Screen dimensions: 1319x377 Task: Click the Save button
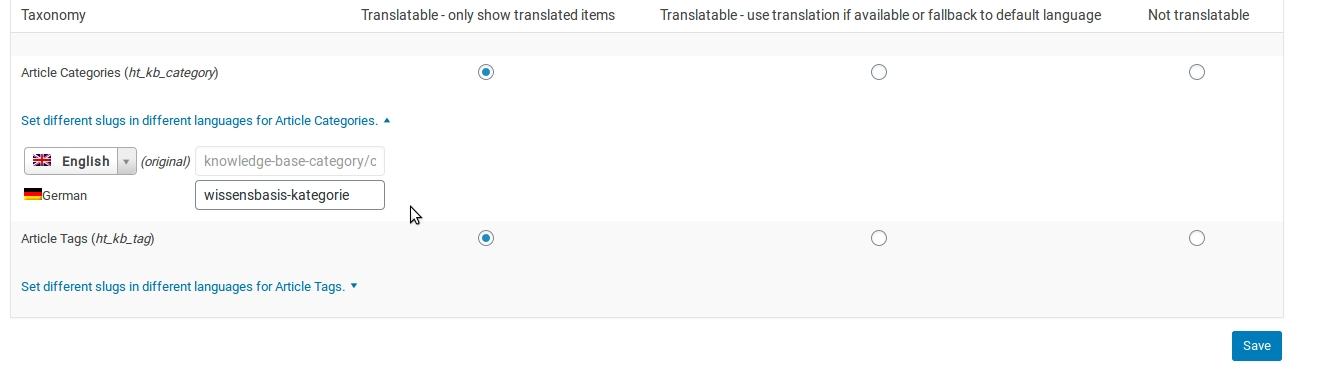click(x=1257, y=346)
